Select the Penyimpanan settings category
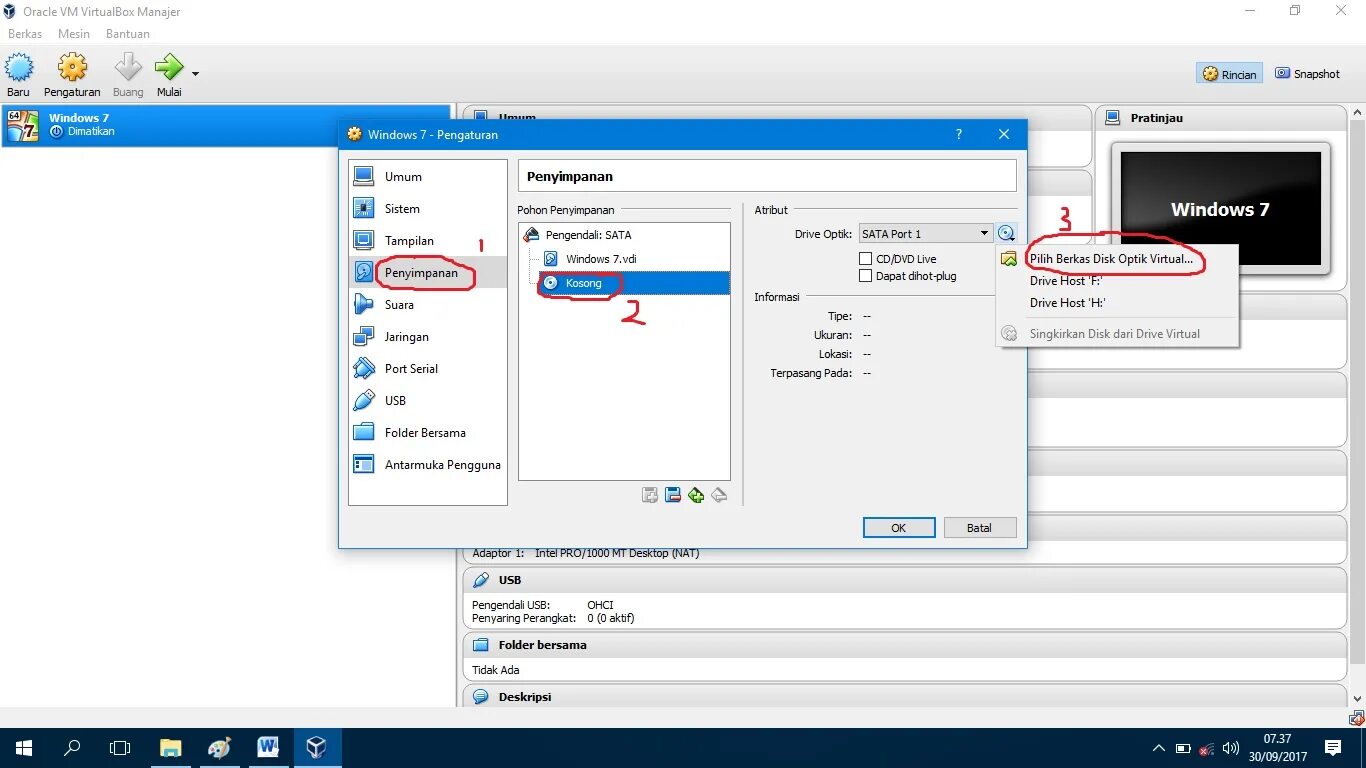This screenshot has width=1366, height=768. click(x=428, y=273)
